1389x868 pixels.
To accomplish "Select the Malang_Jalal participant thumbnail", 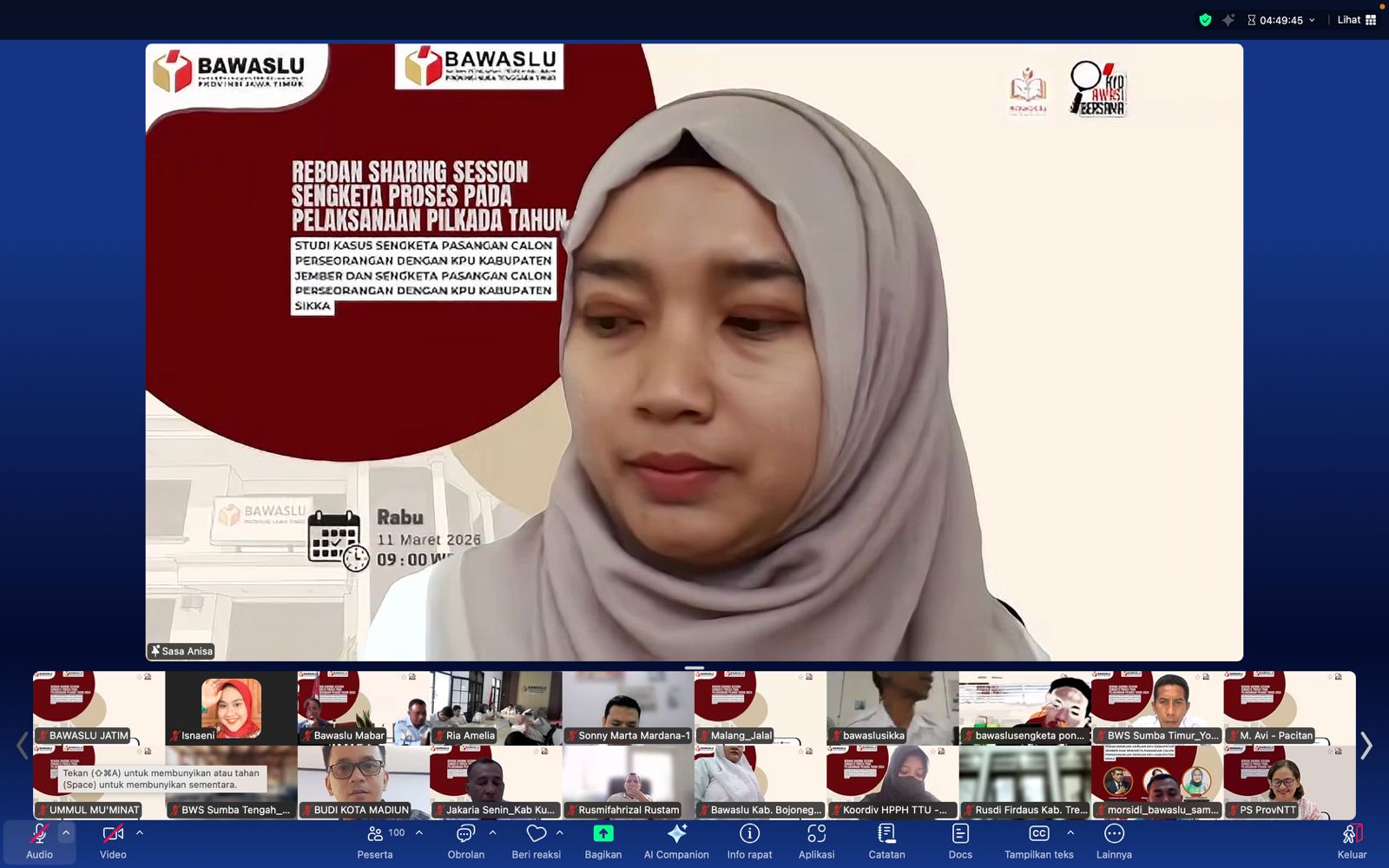I will [760, 707].
